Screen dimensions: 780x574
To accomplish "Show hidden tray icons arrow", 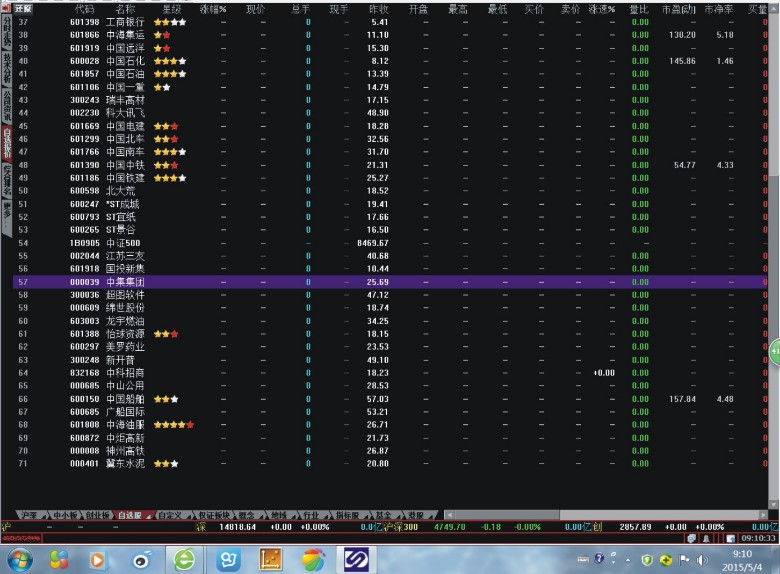I will pos(628,561).
